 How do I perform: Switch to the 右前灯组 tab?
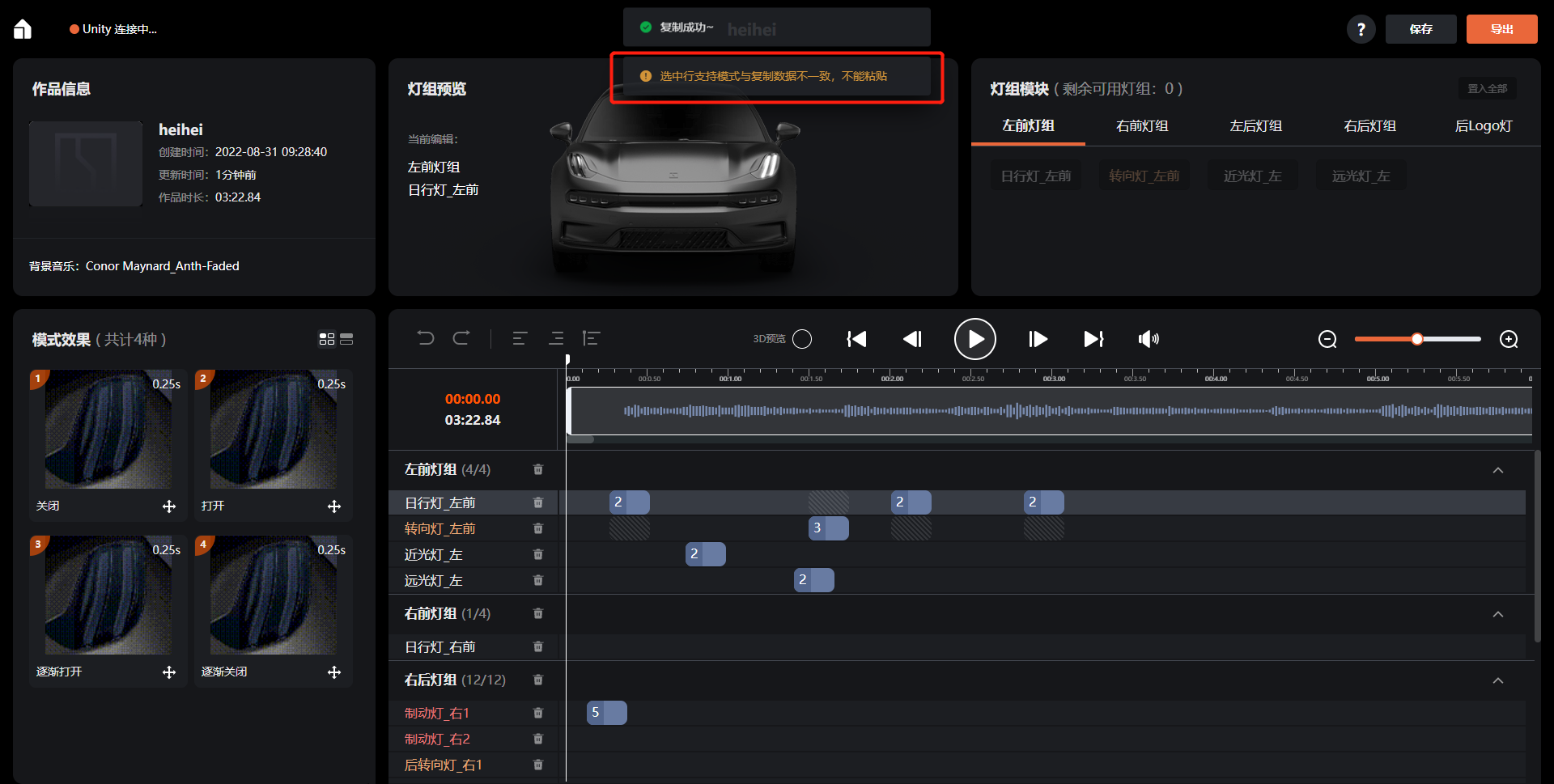pos(1142,125)
